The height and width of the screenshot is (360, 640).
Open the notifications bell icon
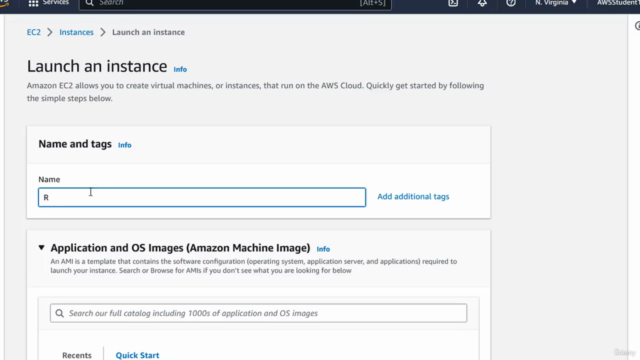click(482, 3)
